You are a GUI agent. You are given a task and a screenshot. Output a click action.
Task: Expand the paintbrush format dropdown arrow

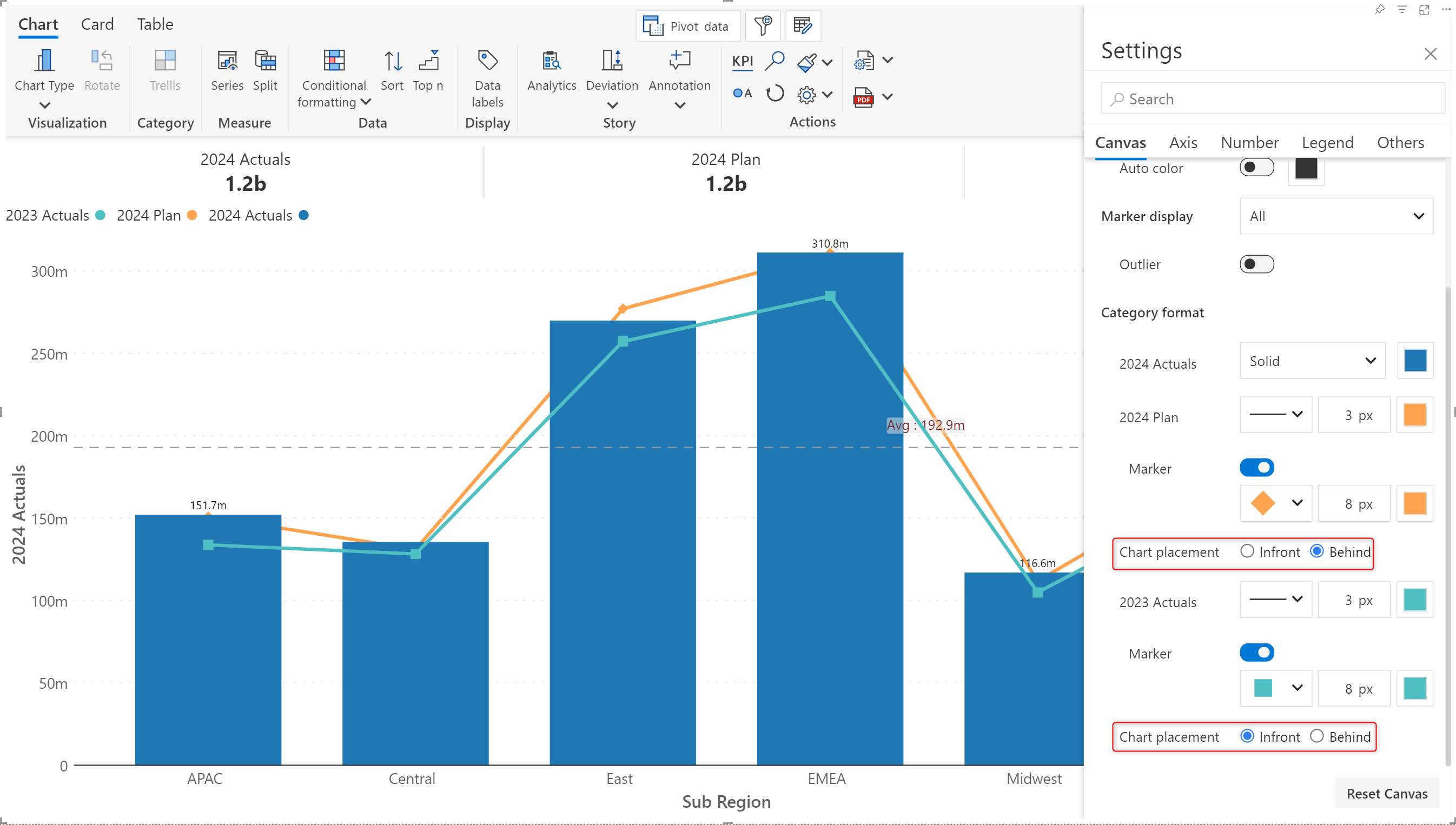828,62
